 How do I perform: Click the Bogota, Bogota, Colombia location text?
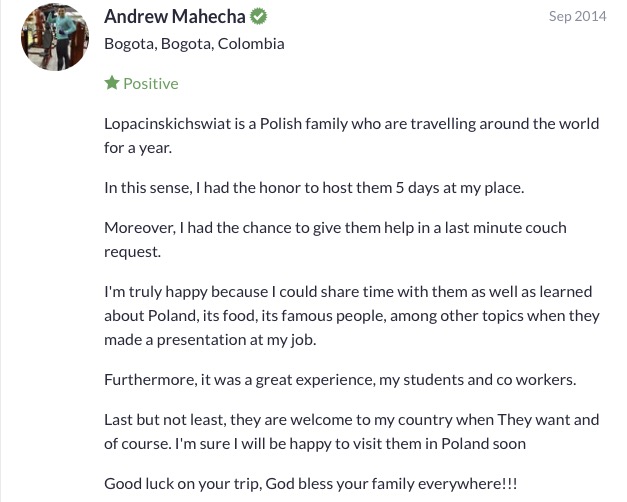pyautogui.click(x=194, y=44)
